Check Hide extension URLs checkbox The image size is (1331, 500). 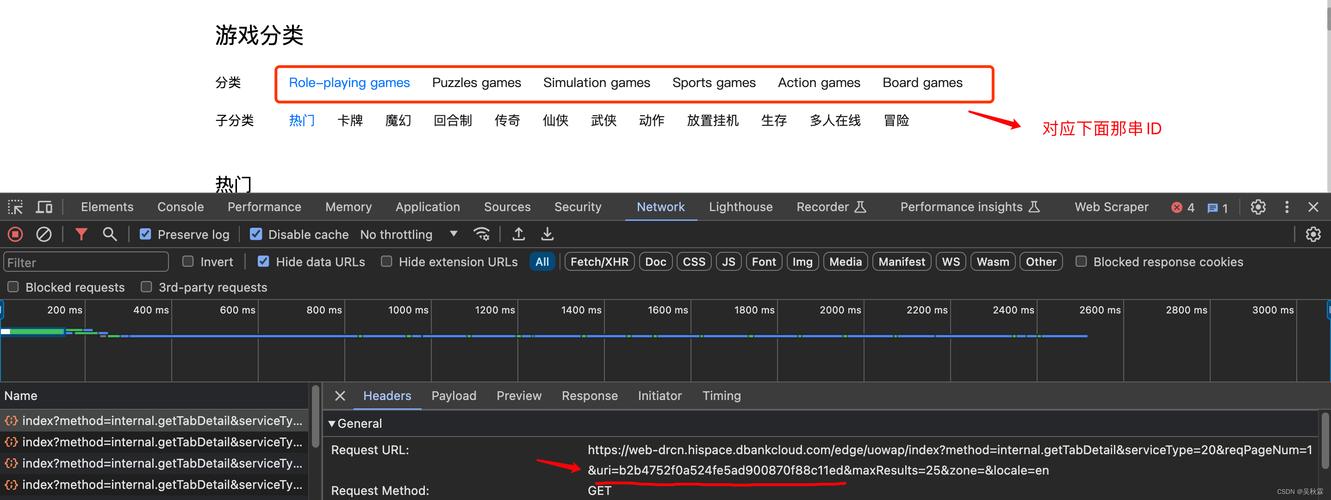coord(387,261)
